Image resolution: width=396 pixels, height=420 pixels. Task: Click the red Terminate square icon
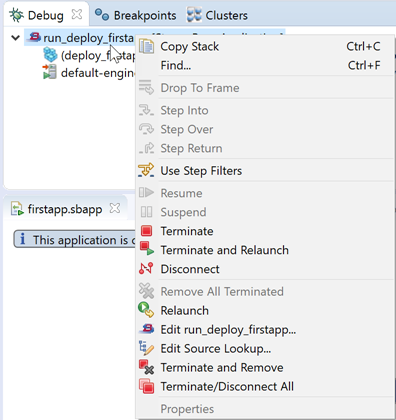coord(146,231)
